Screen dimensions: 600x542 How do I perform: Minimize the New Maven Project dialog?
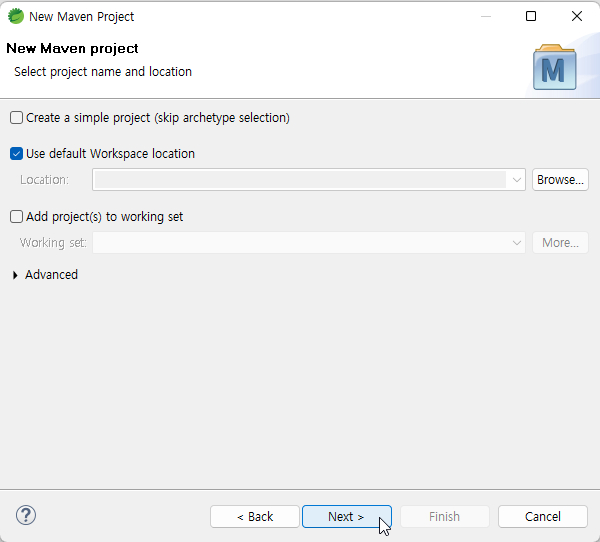pos(486,16)
